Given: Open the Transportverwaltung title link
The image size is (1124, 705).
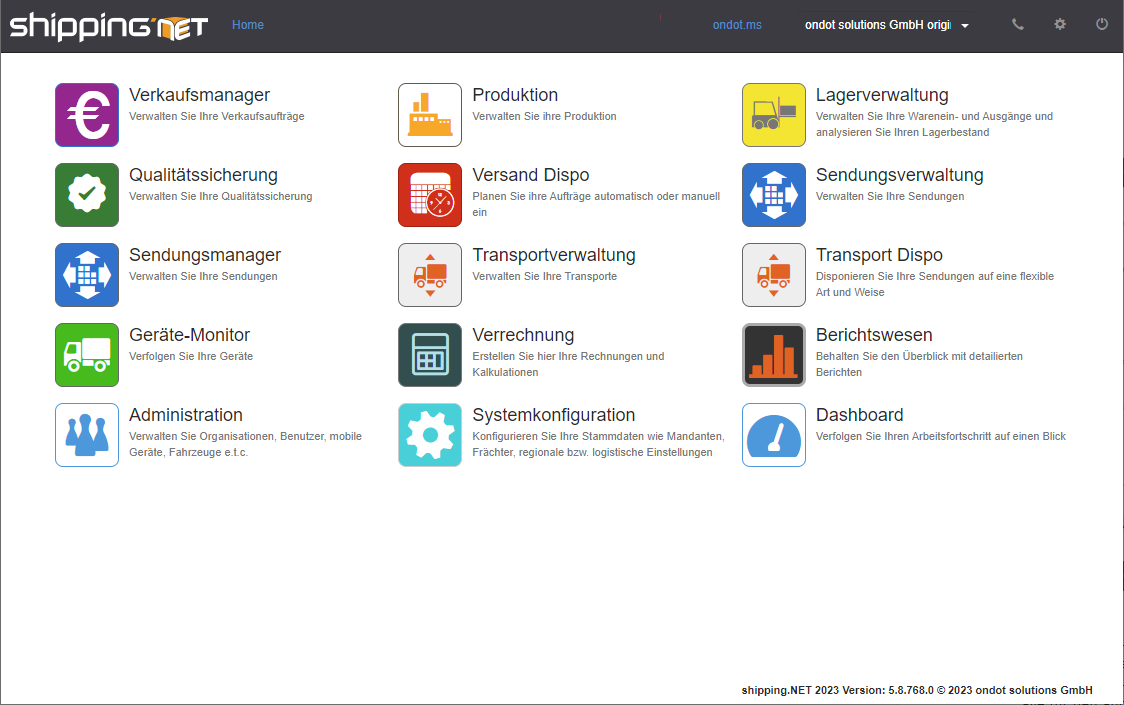Looking at the screenshot, I should pos(553,255).
